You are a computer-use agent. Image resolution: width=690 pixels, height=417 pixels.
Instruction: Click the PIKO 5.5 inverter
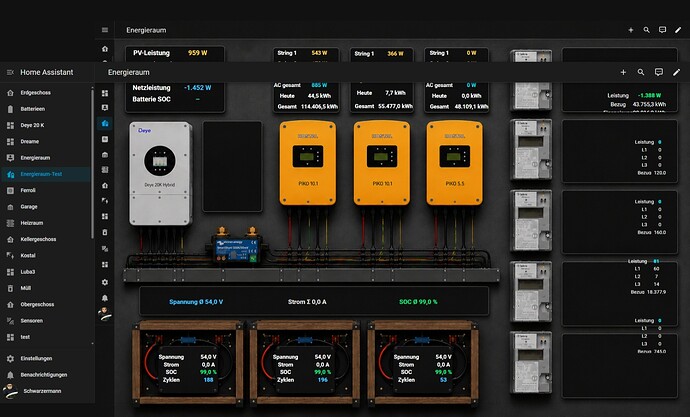[454, 163]
